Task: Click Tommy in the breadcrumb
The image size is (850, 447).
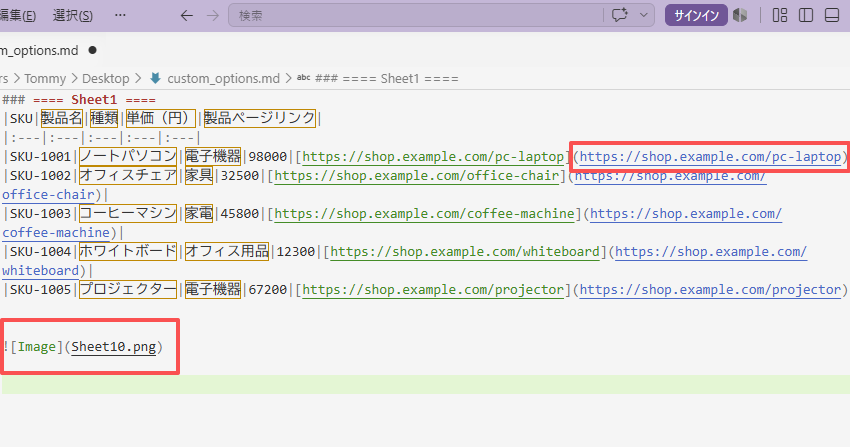Action: click(45, 79)
